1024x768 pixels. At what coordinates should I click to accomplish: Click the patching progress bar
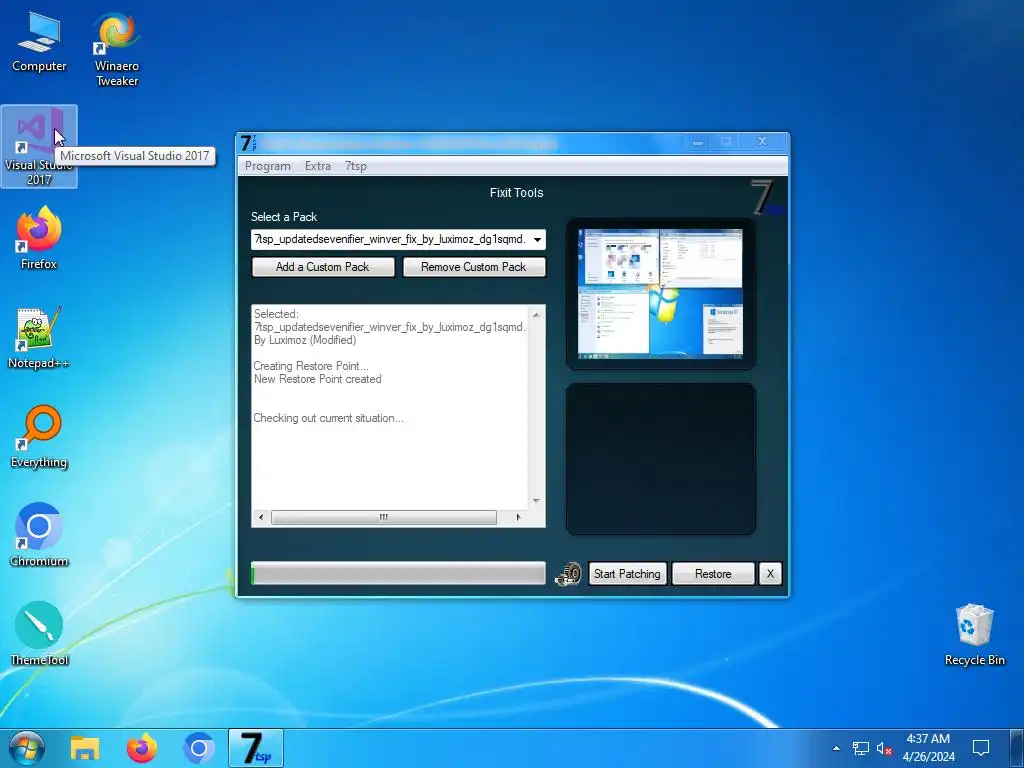(x=398, y=573)
